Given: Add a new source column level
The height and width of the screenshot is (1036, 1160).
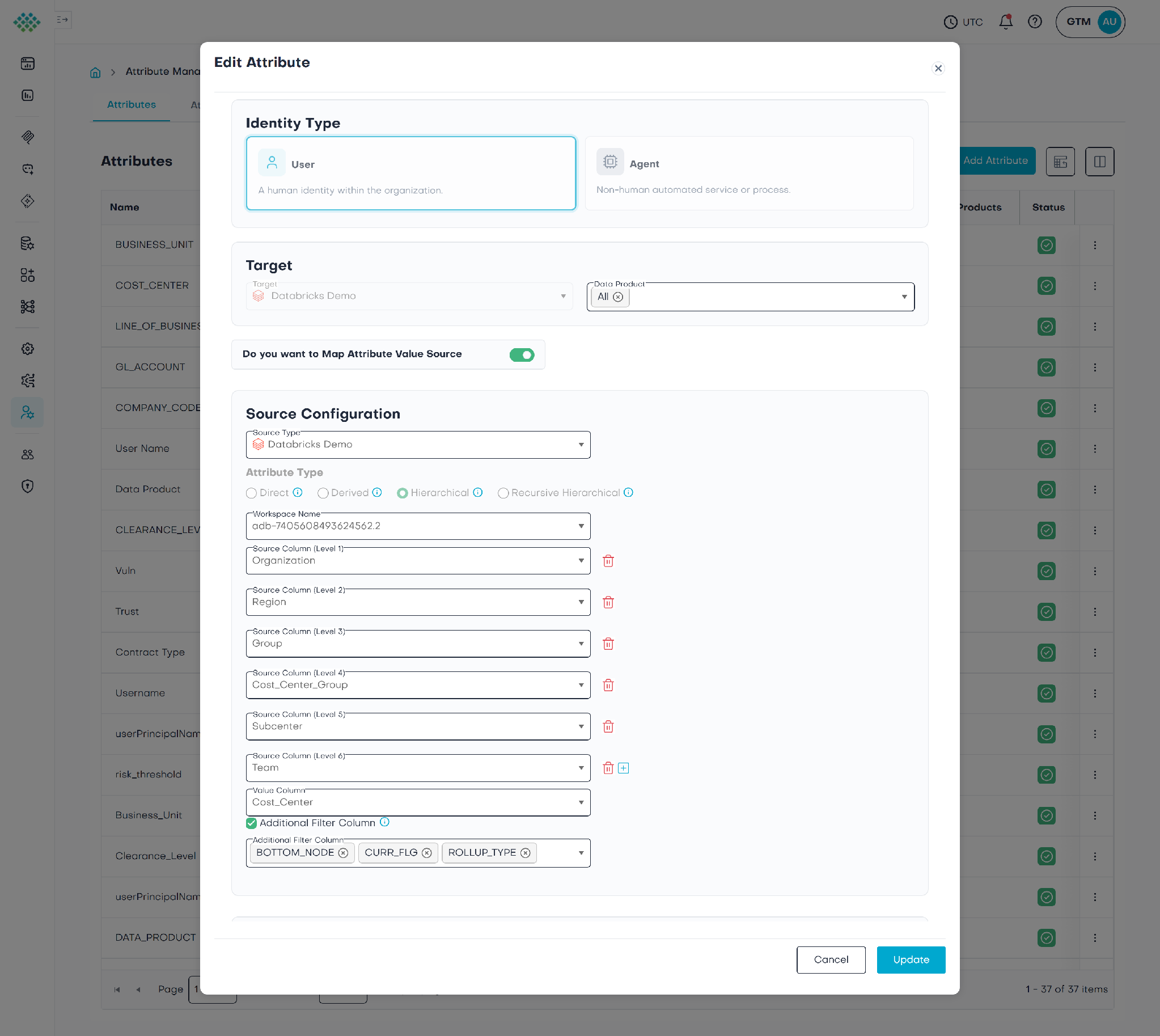Looking at the screenshot, I should 623,768.
